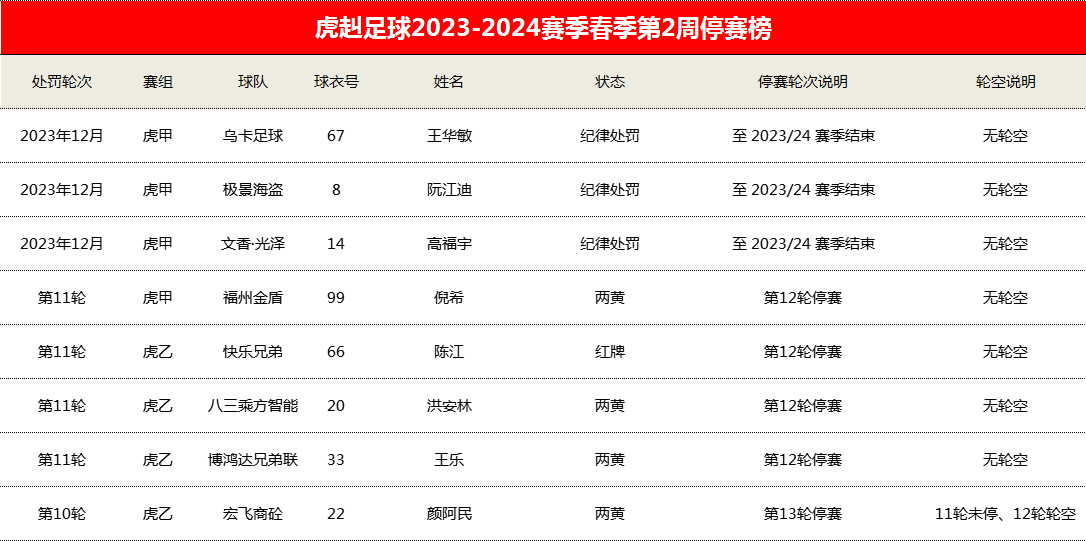Select the 姓名 column header
The width and height of the screenshot is (1086, 541).
pyautogui.click(x=449, y=82)
